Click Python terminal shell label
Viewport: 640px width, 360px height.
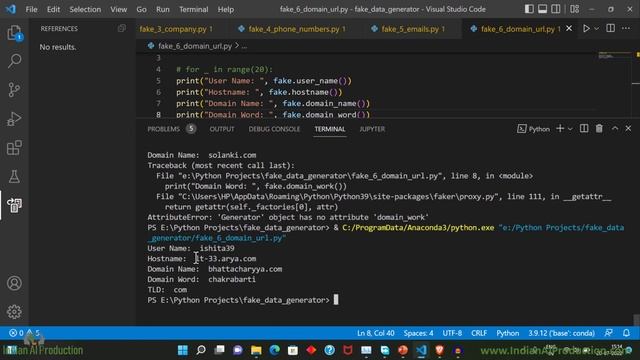point(534,129)
